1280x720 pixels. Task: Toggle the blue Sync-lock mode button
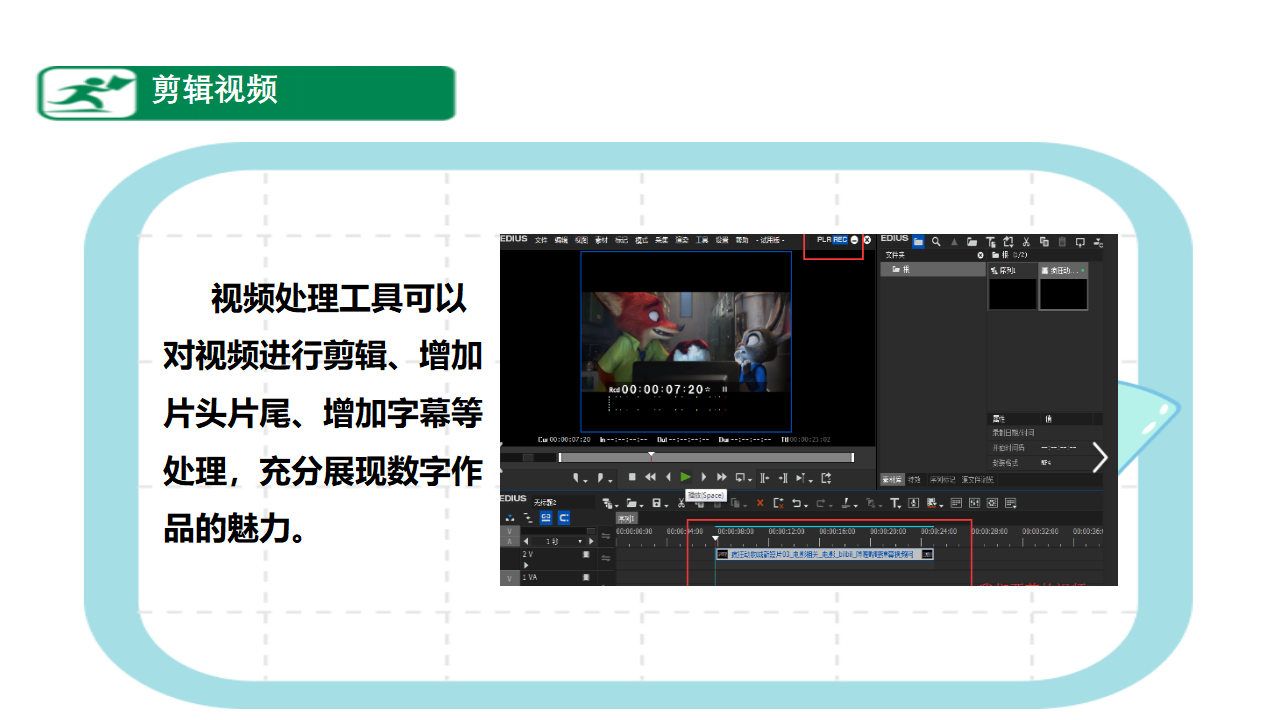564,517
